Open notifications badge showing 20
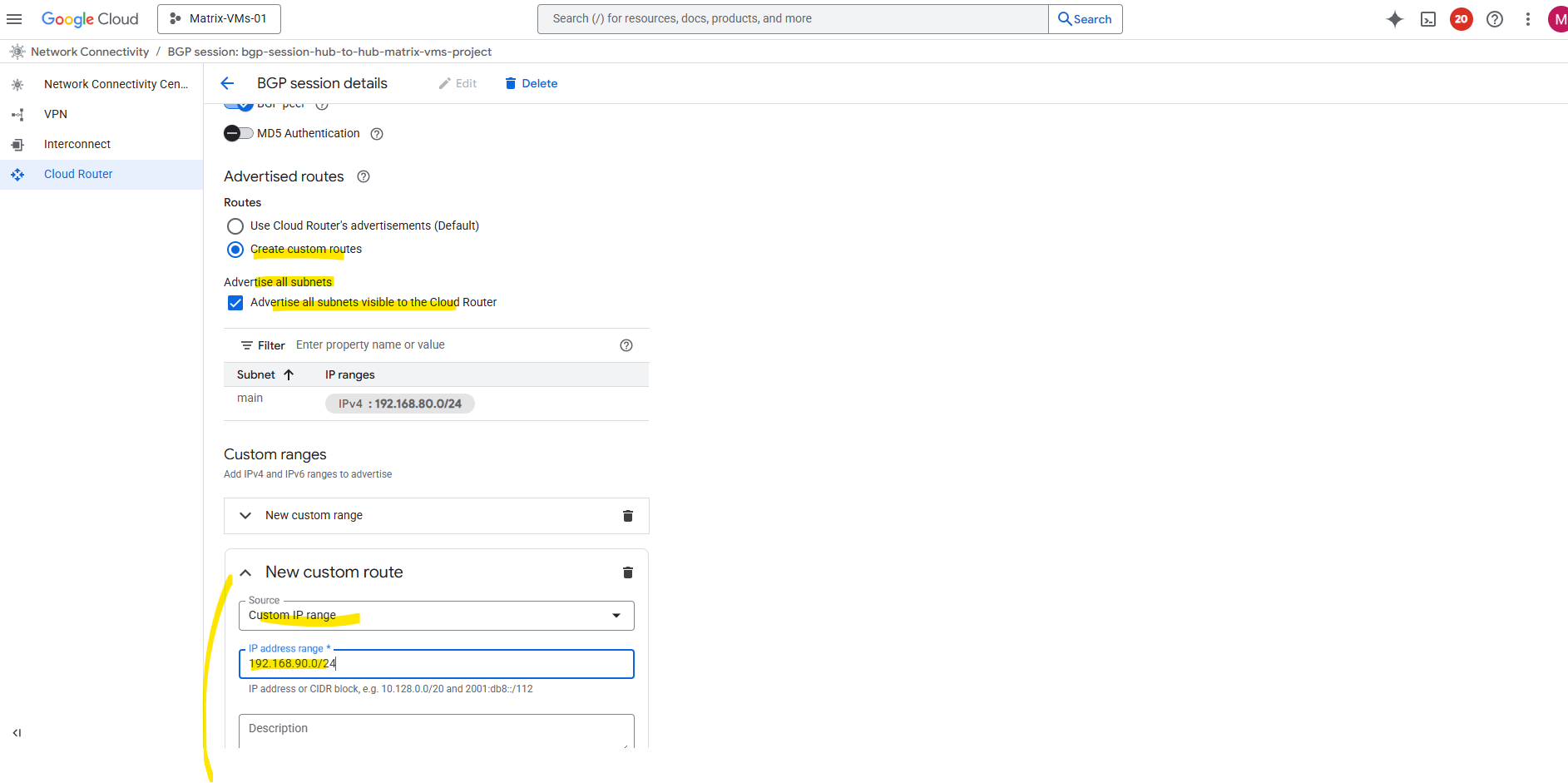This screenshot has width=1568, height=783. click(1462, 19)
